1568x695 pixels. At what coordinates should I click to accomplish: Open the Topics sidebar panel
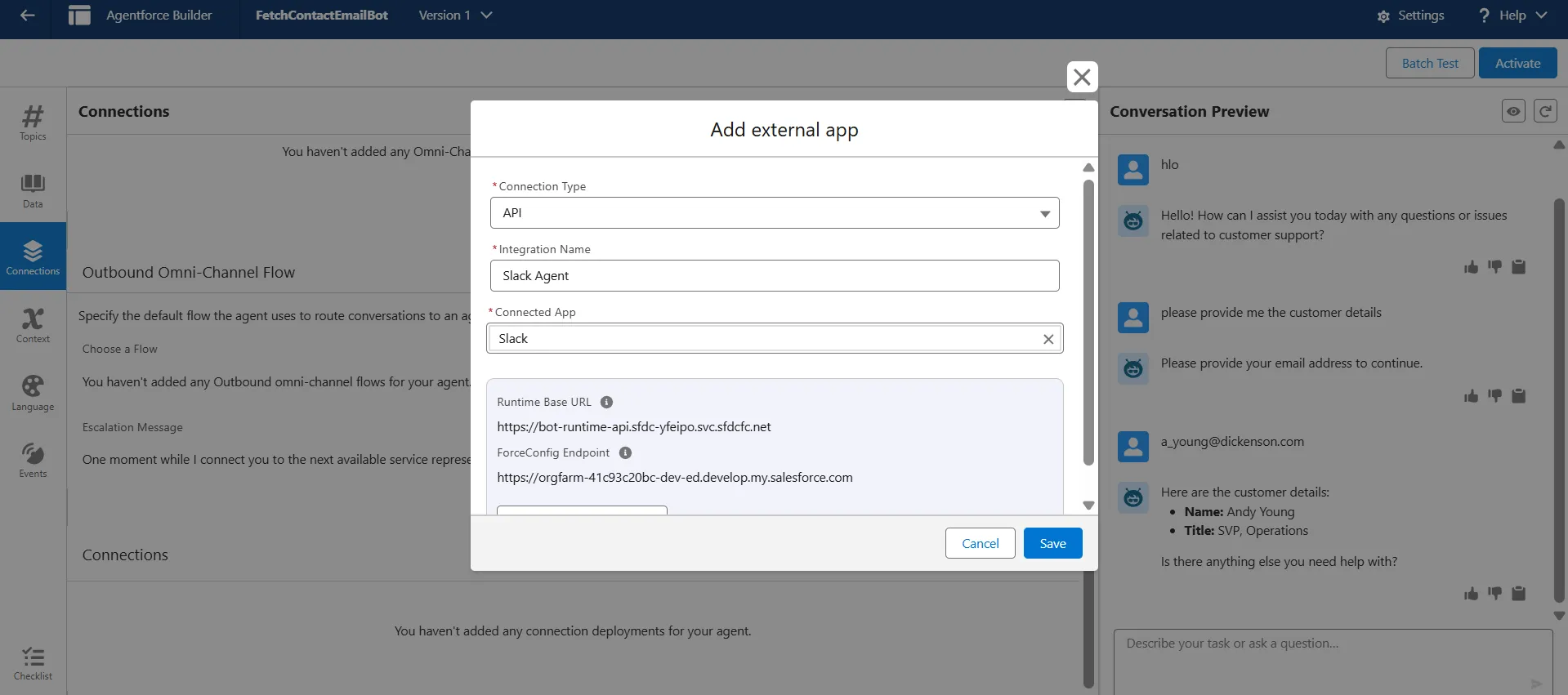coord(33,123)
